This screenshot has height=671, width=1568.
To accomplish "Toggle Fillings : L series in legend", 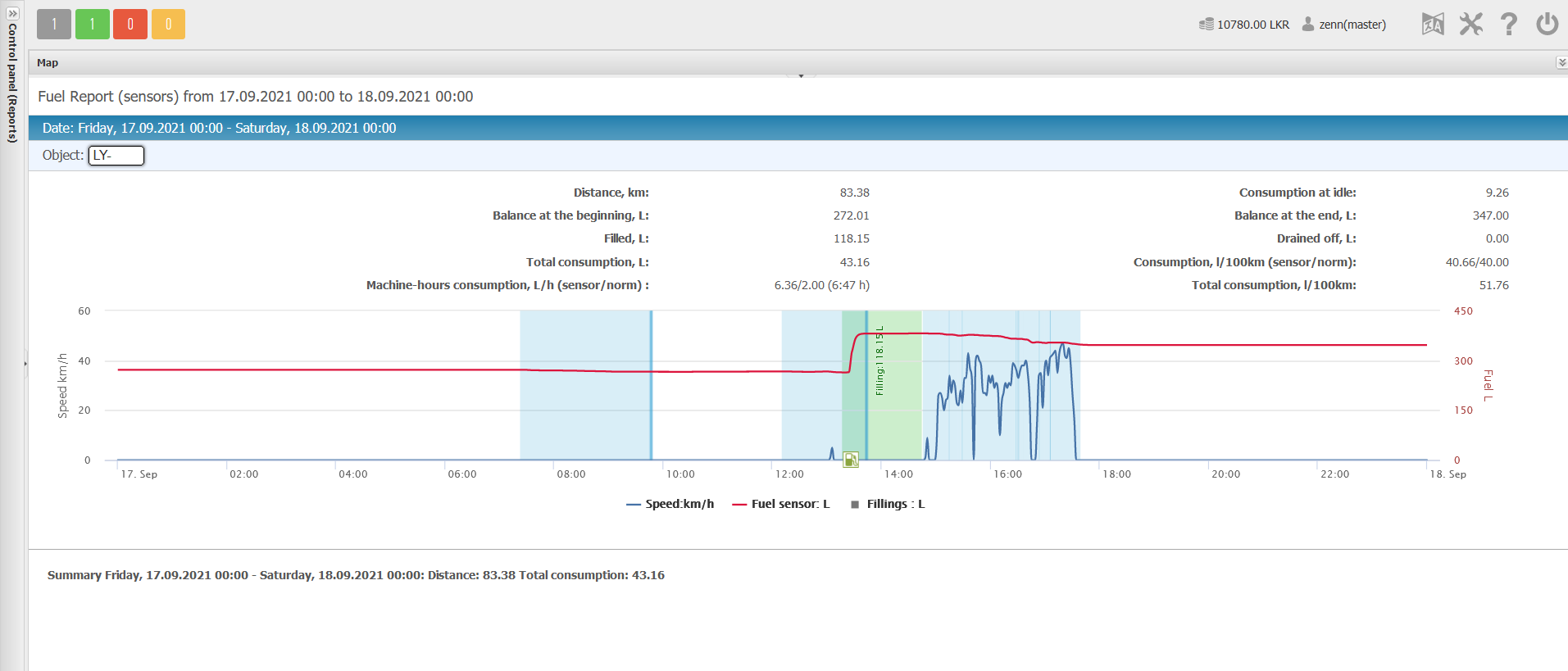I will (888, 504).
